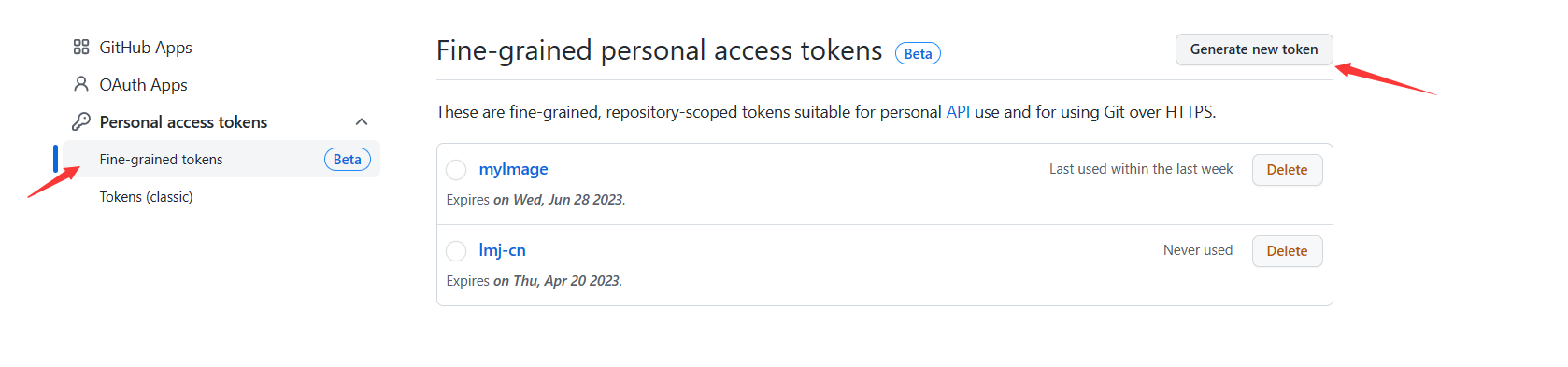
Task: Switch to Tokens (classic) in sidebar
Action: pos(147,197)
